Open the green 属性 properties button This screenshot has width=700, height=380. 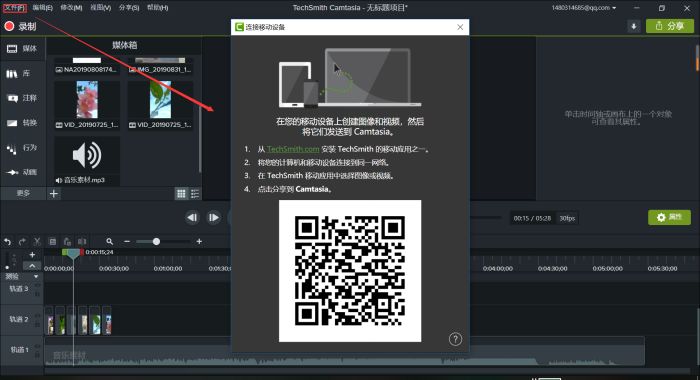[669, 217]
